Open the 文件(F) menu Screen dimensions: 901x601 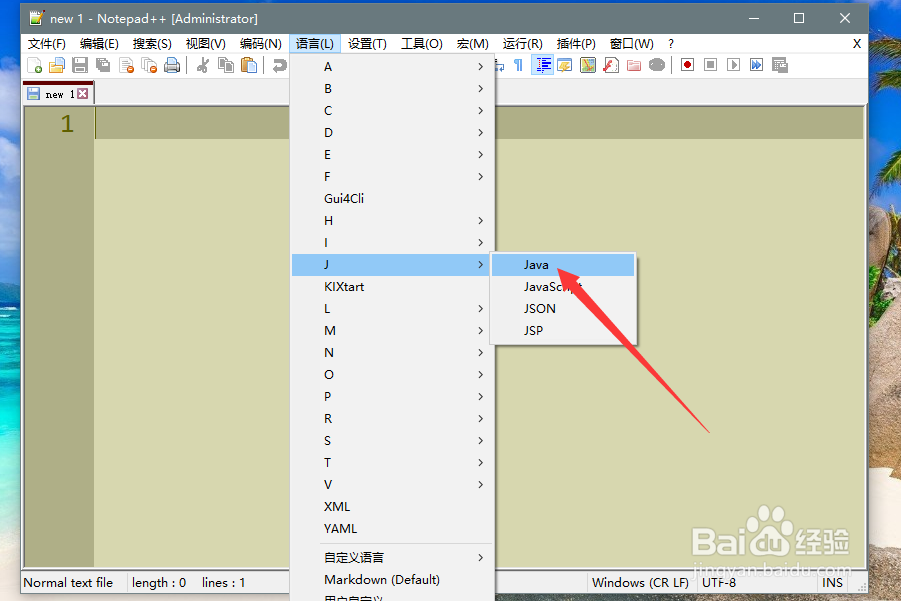[47, 44]
